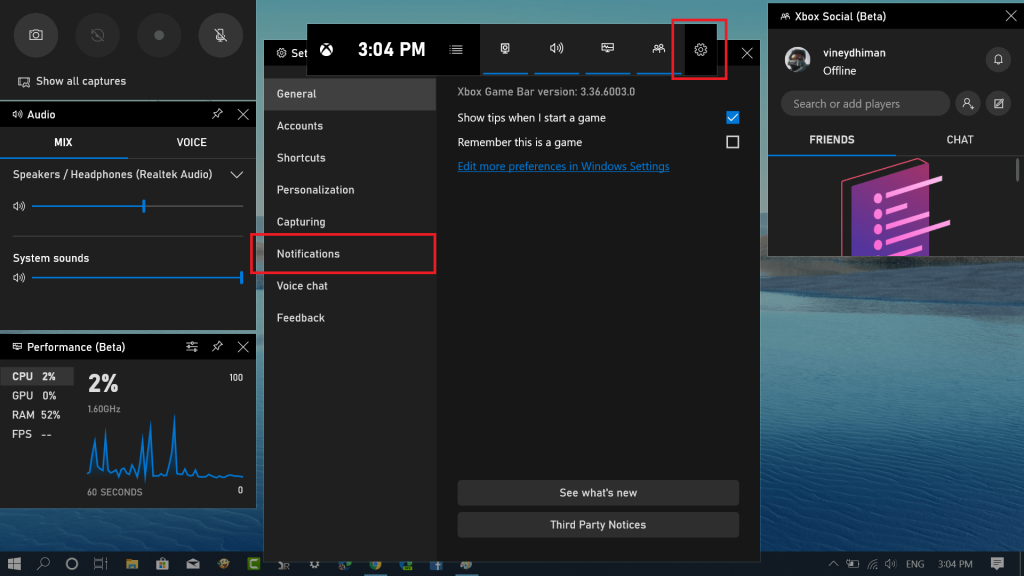Open Edit more preferences in Windows Settings link

(563, 167)
